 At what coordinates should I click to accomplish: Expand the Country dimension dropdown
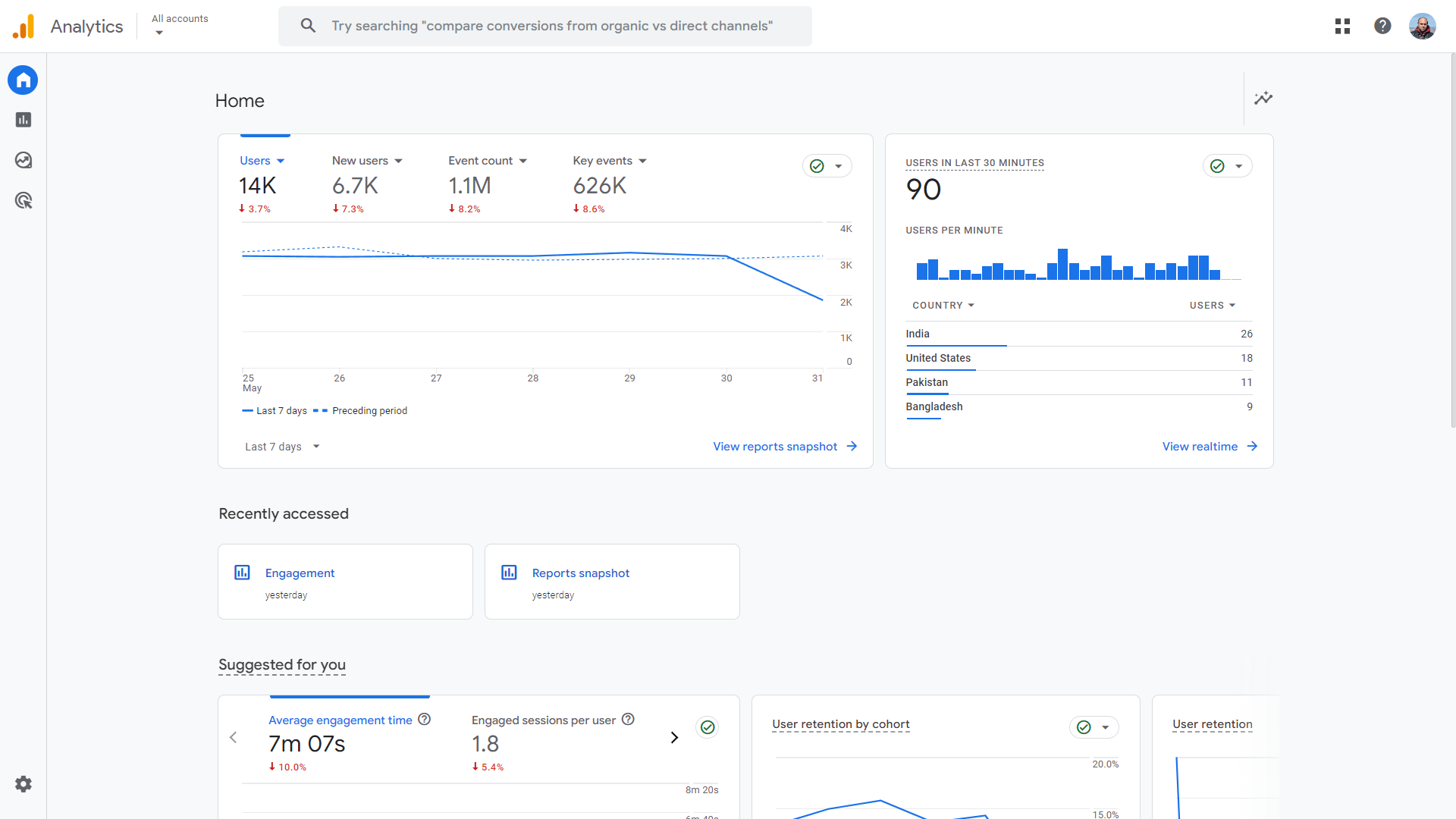[943, 306]
